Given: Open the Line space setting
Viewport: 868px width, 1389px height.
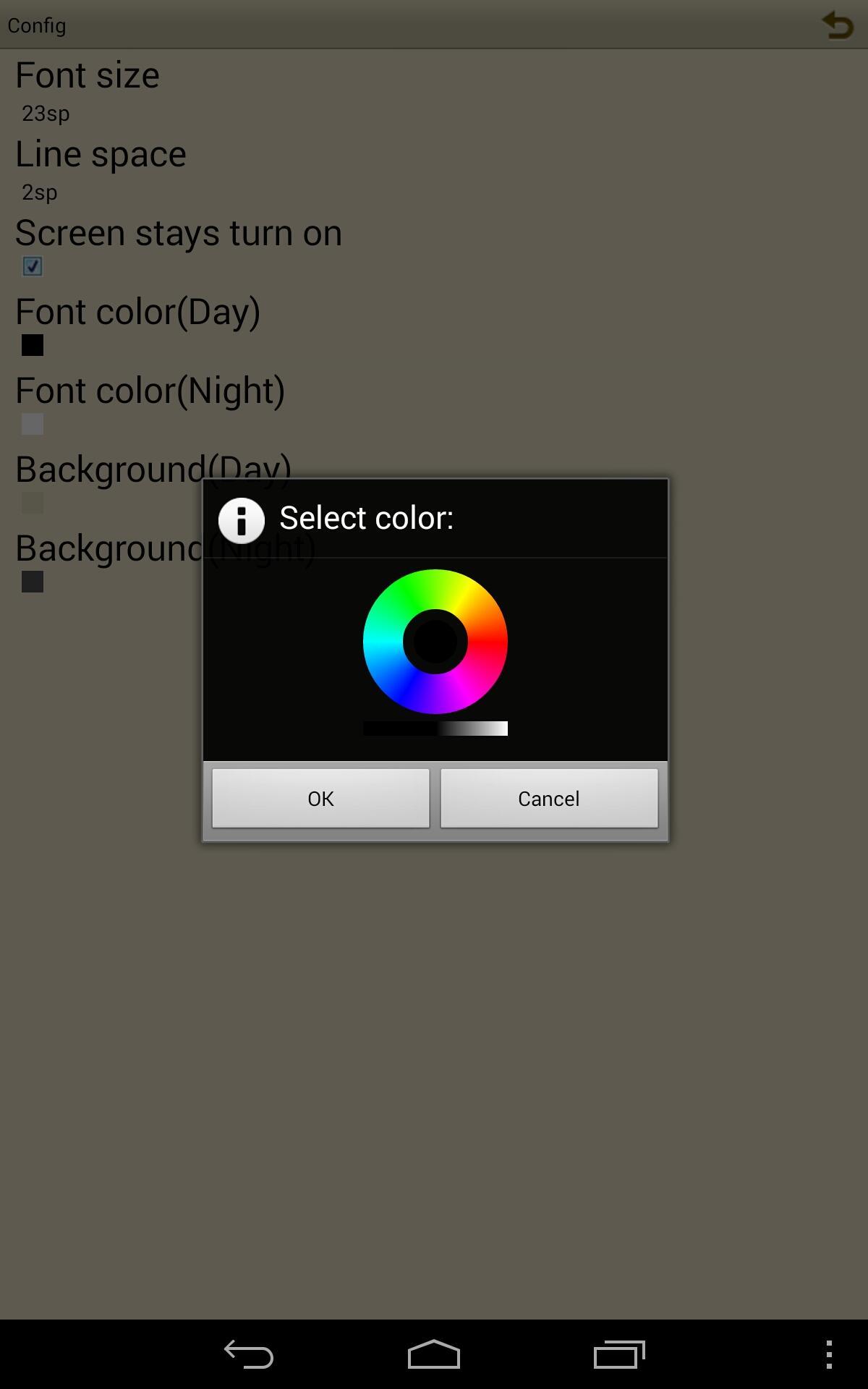Looking at the screenshot, I should click(x=434, y=168).
